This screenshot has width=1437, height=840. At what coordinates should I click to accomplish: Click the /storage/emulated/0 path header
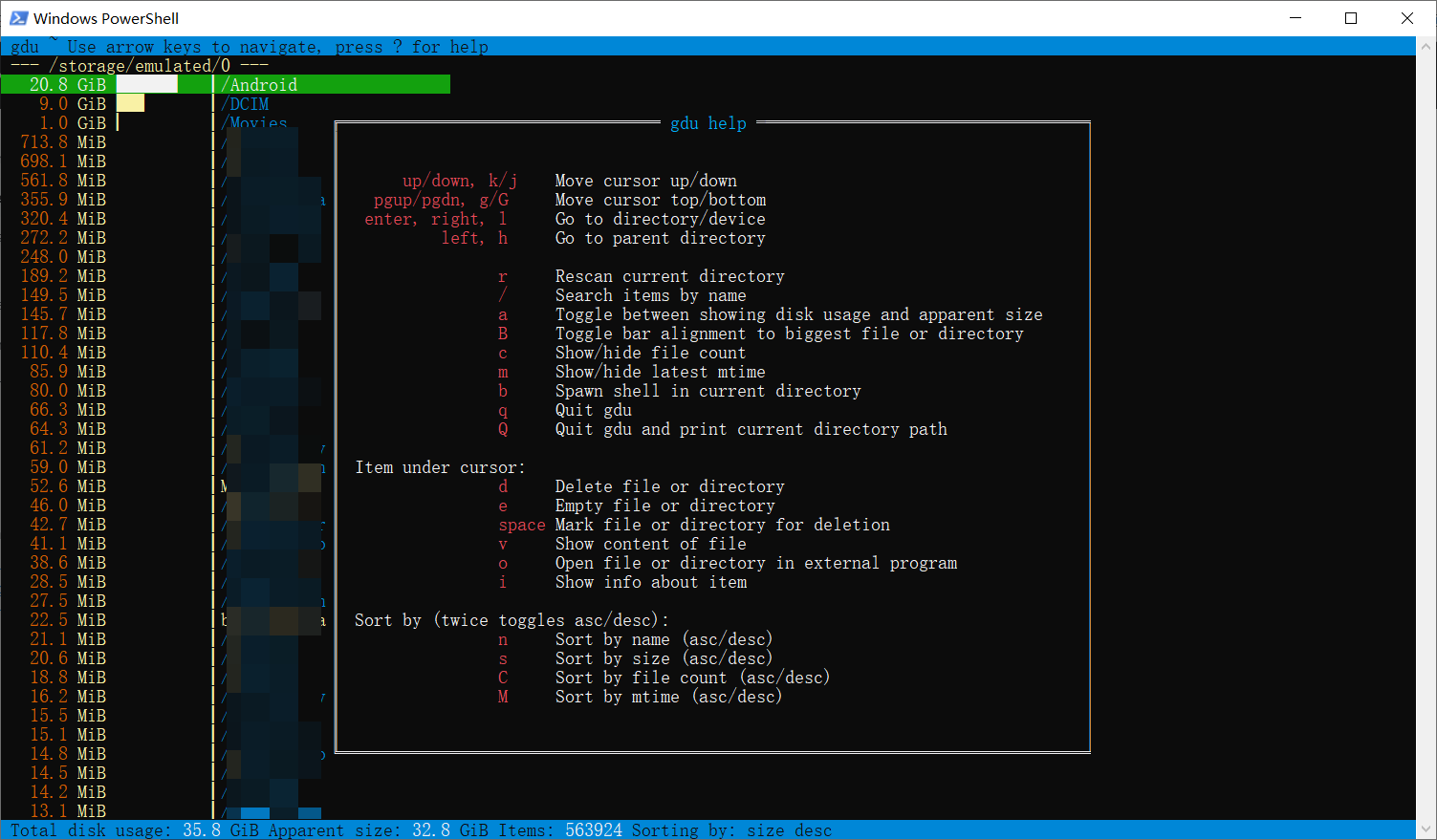140,66
